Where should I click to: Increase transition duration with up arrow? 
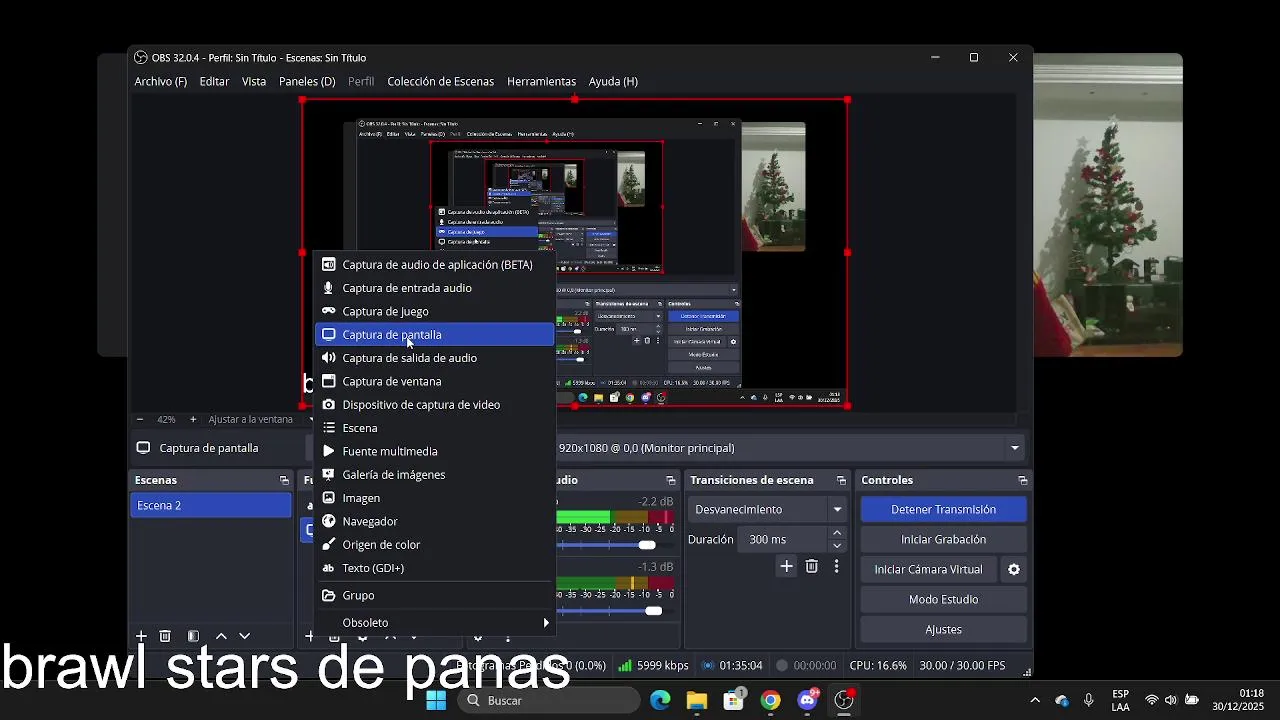(x=837, y=533)
